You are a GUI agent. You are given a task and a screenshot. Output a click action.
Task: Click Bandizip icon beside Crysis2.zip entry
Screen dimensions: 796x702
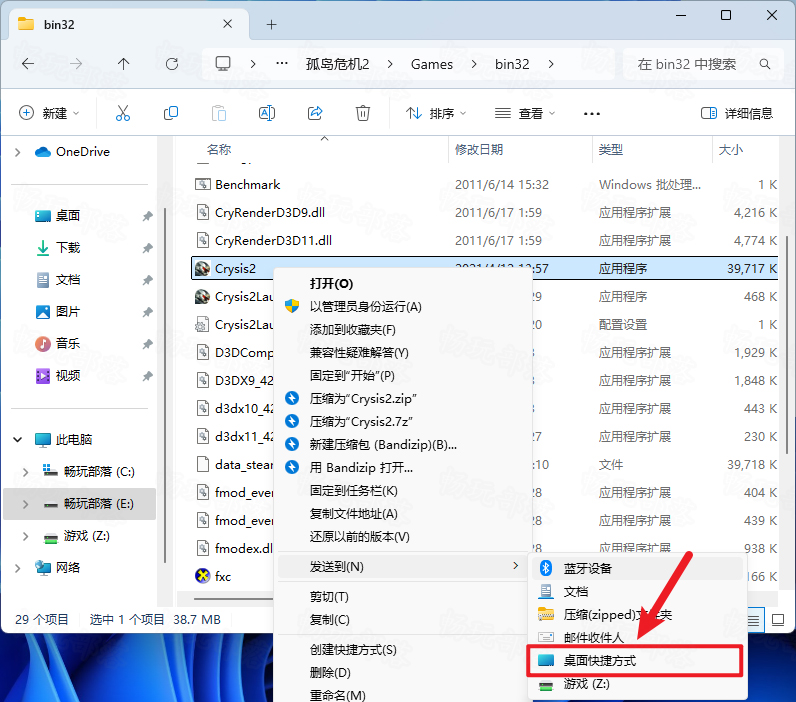point(292,398)
